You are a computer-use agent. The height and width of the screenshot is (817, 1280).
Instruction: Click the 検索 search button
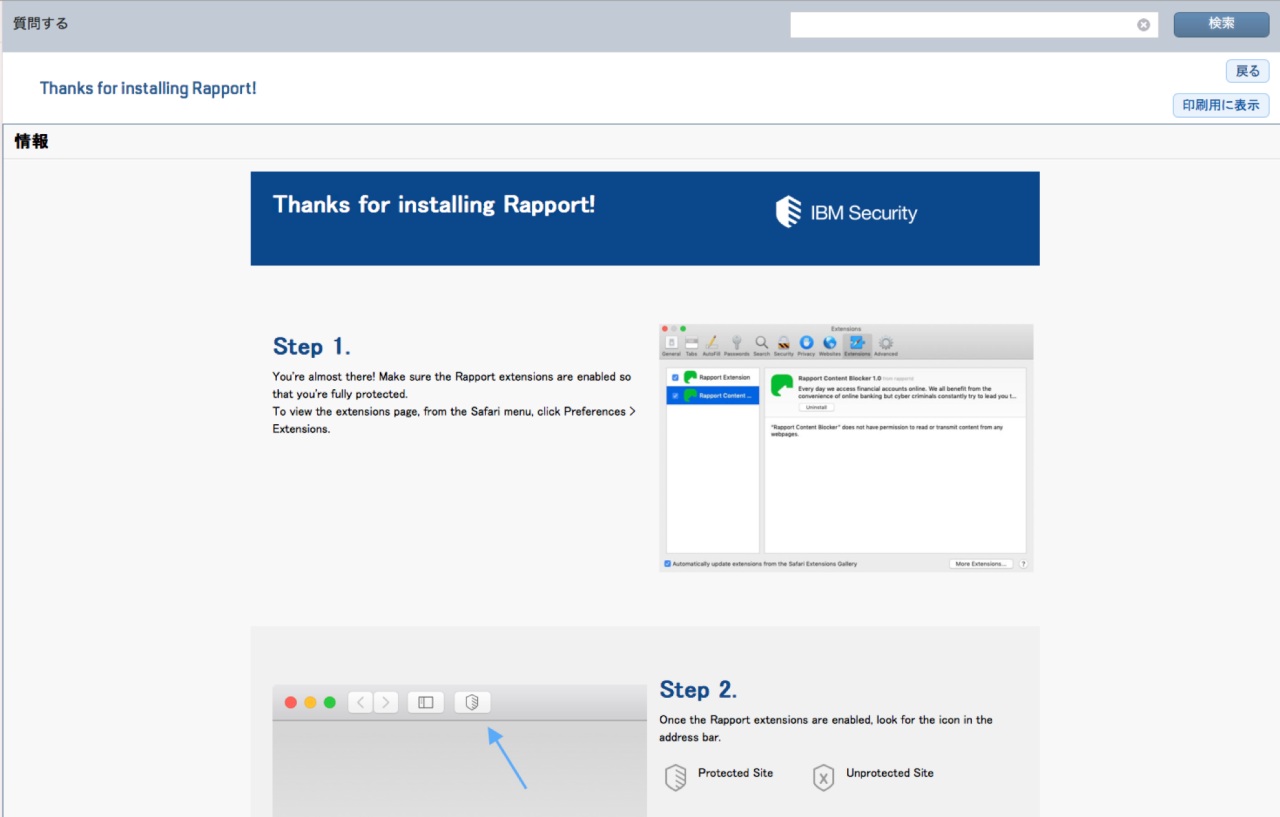[x=1221, y=24]
